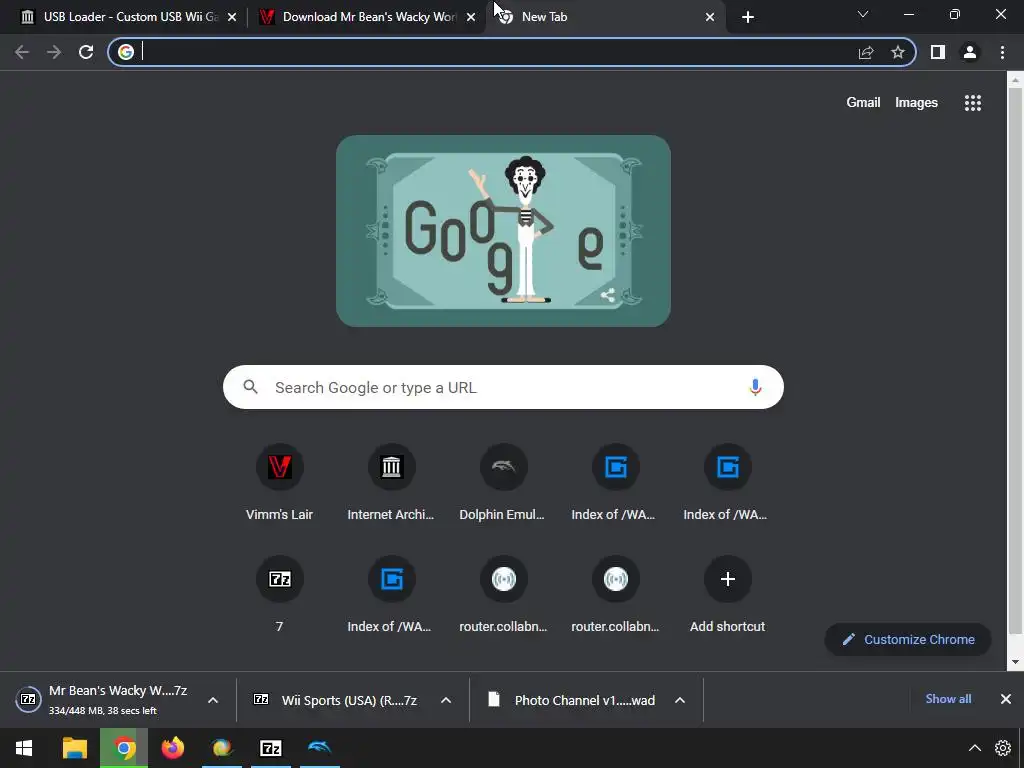
Task: Go back to previous page
Action: (x=22, y=52)
